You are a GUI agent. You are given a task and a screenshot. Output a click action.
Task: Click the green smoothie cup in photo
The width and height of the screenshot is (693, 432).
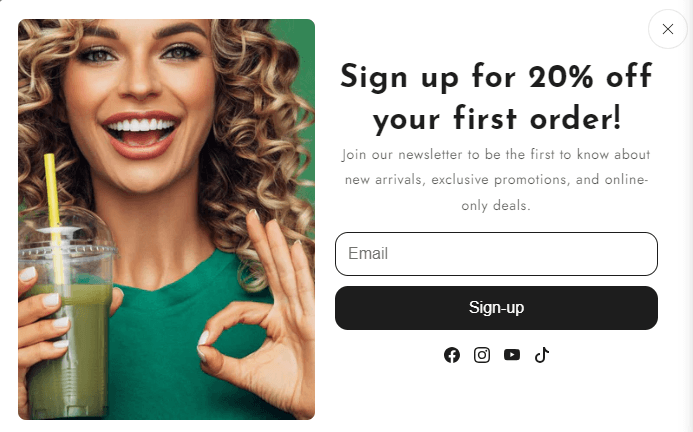[65, 327]
